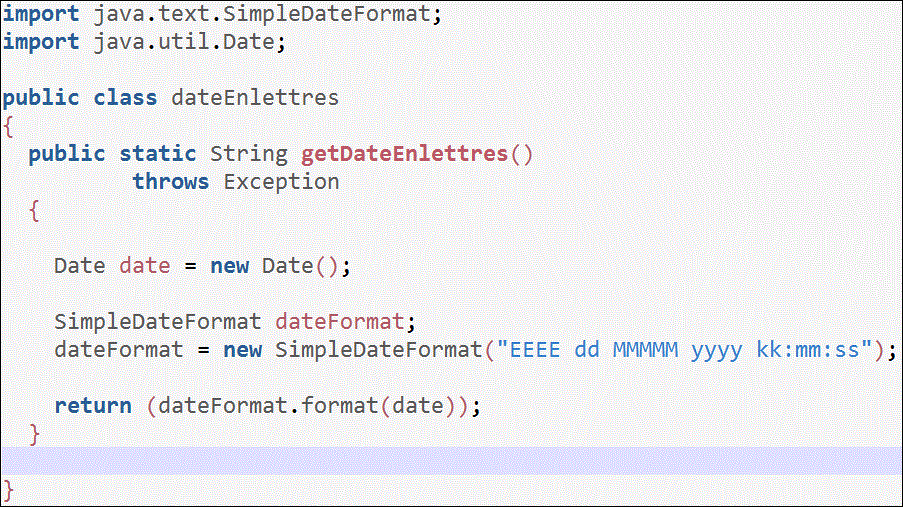The height and width of the screenshot is (507, 903).
Task: Click the red variable 'date' declaration
Action: 145,266
